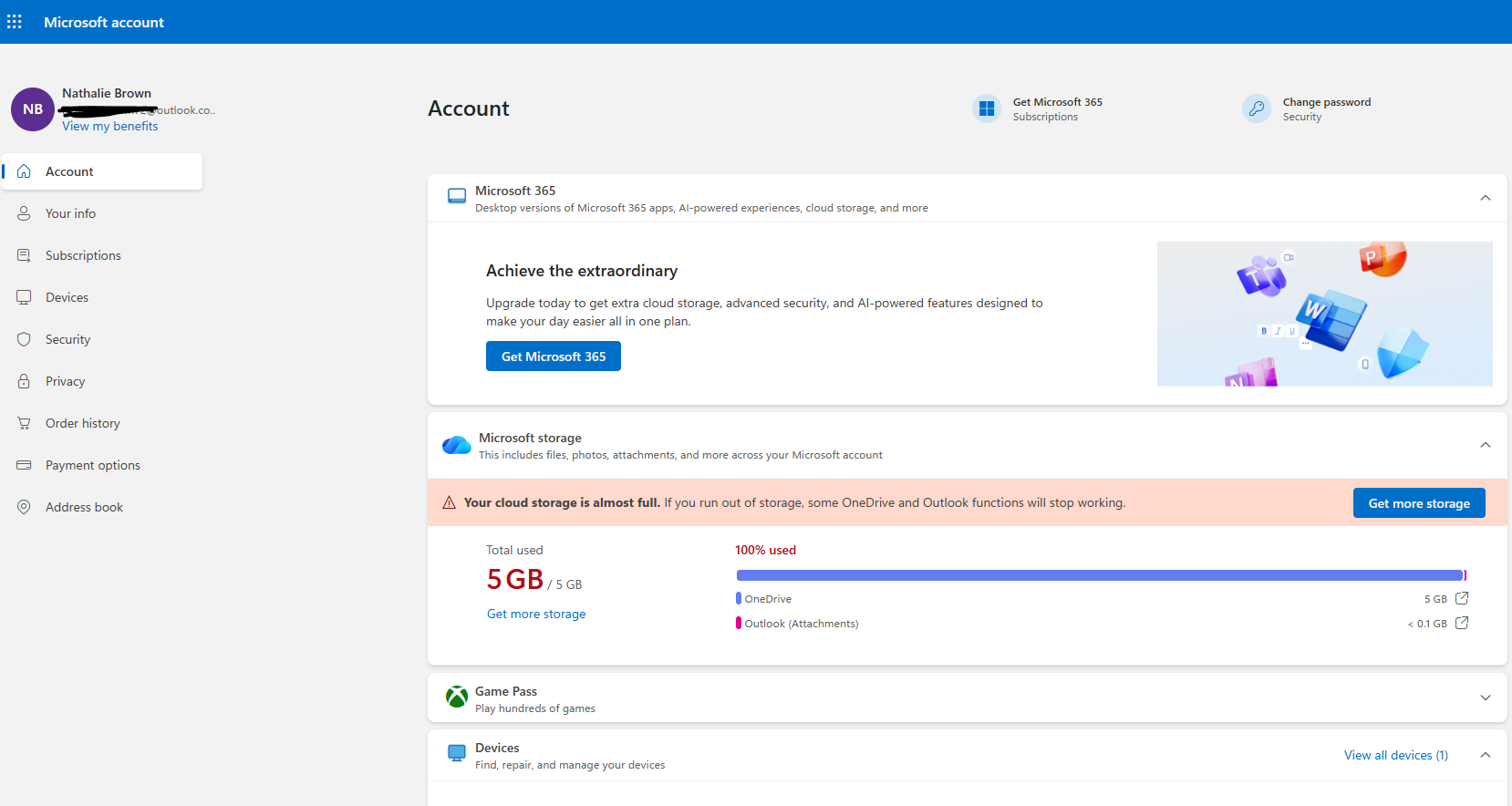Click the Game Pass Xbox icon
This screenshot has width=1512, height=806.
(457, 697)
